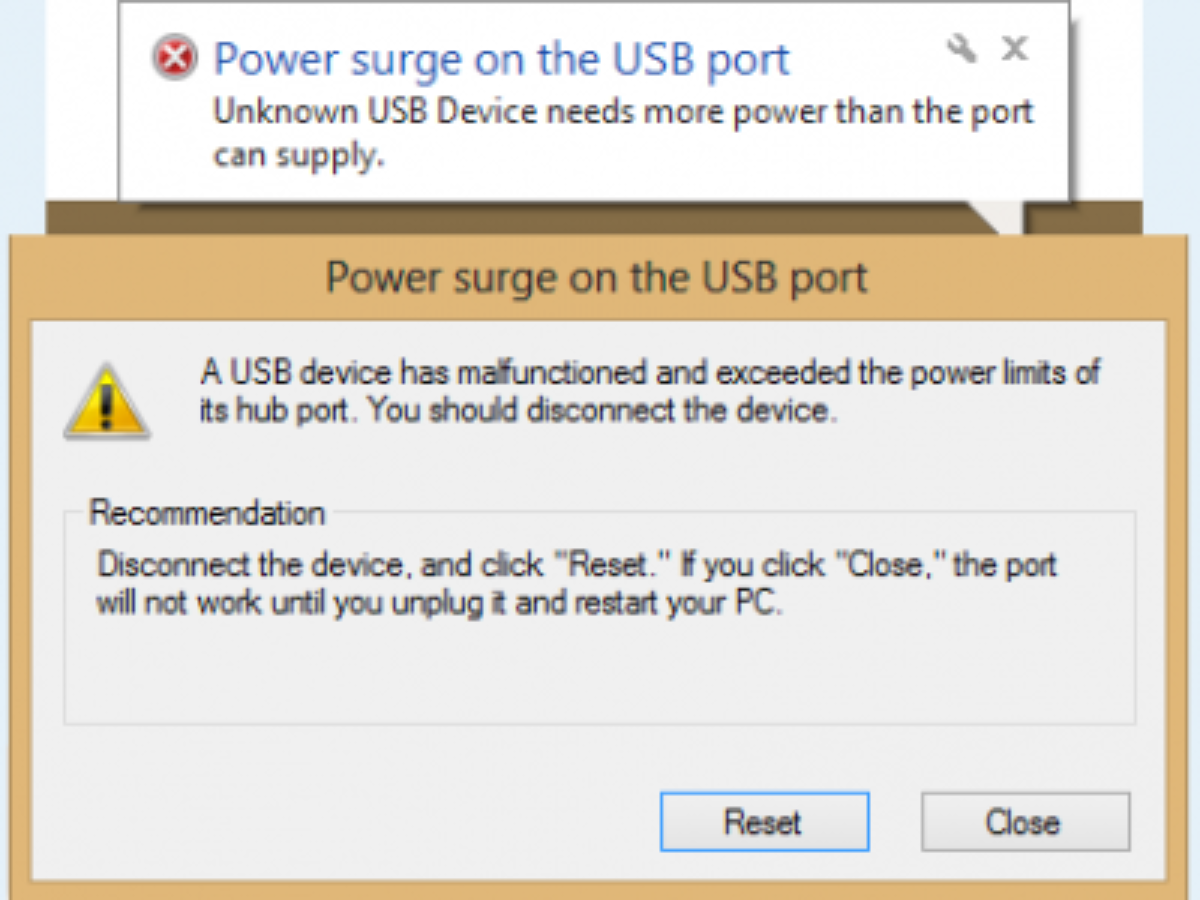Click the "will not work until you unplug" line

437,605
